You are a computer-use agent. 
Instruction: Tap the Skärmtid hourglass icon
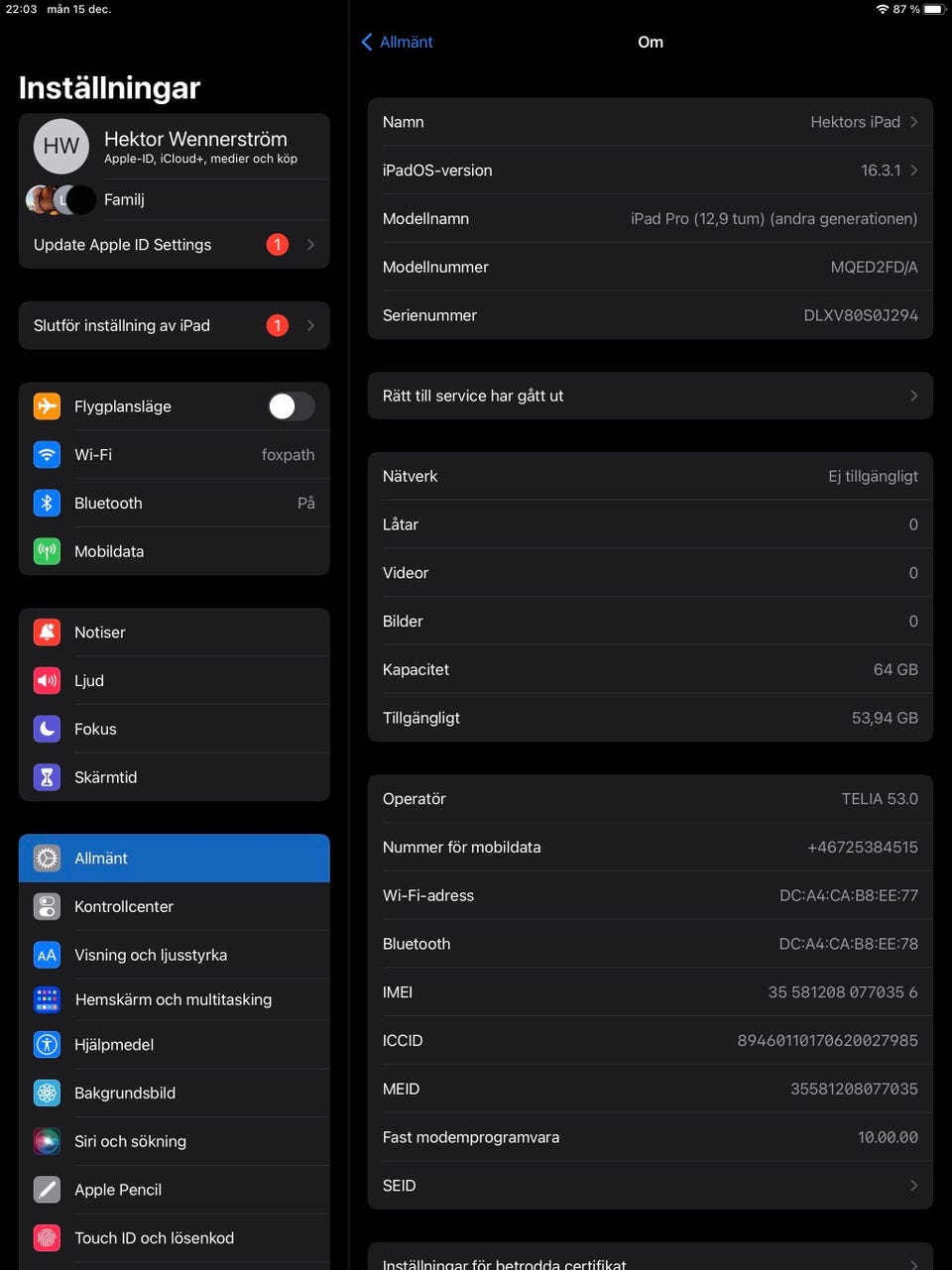pyautogui.click(x=47, y=778)
